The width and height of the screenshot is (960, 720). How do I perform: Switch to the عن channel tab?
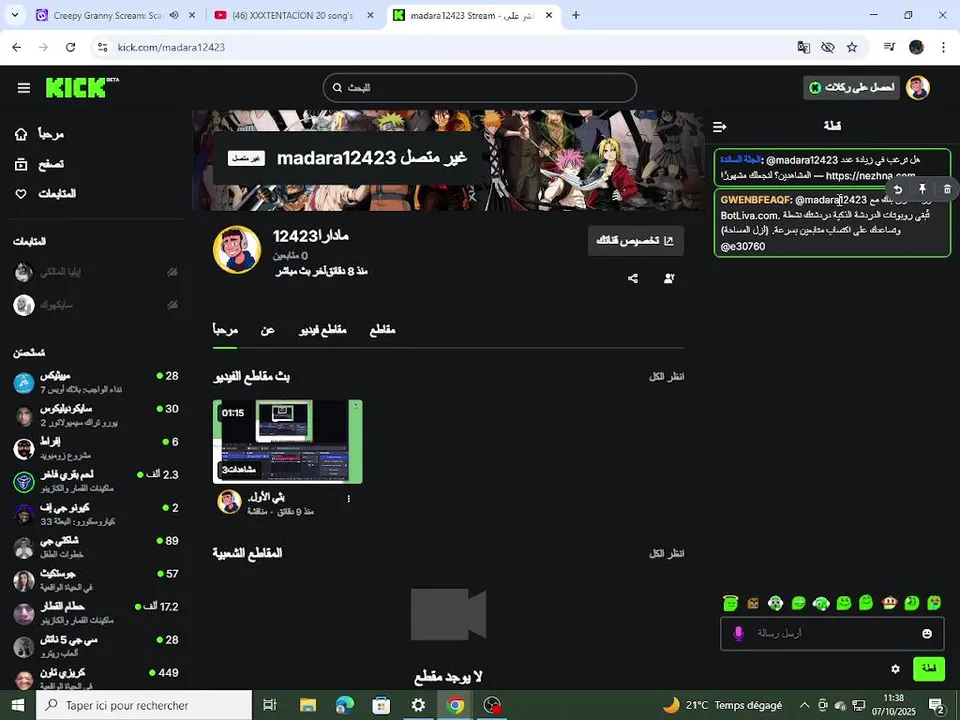point(268,330)
